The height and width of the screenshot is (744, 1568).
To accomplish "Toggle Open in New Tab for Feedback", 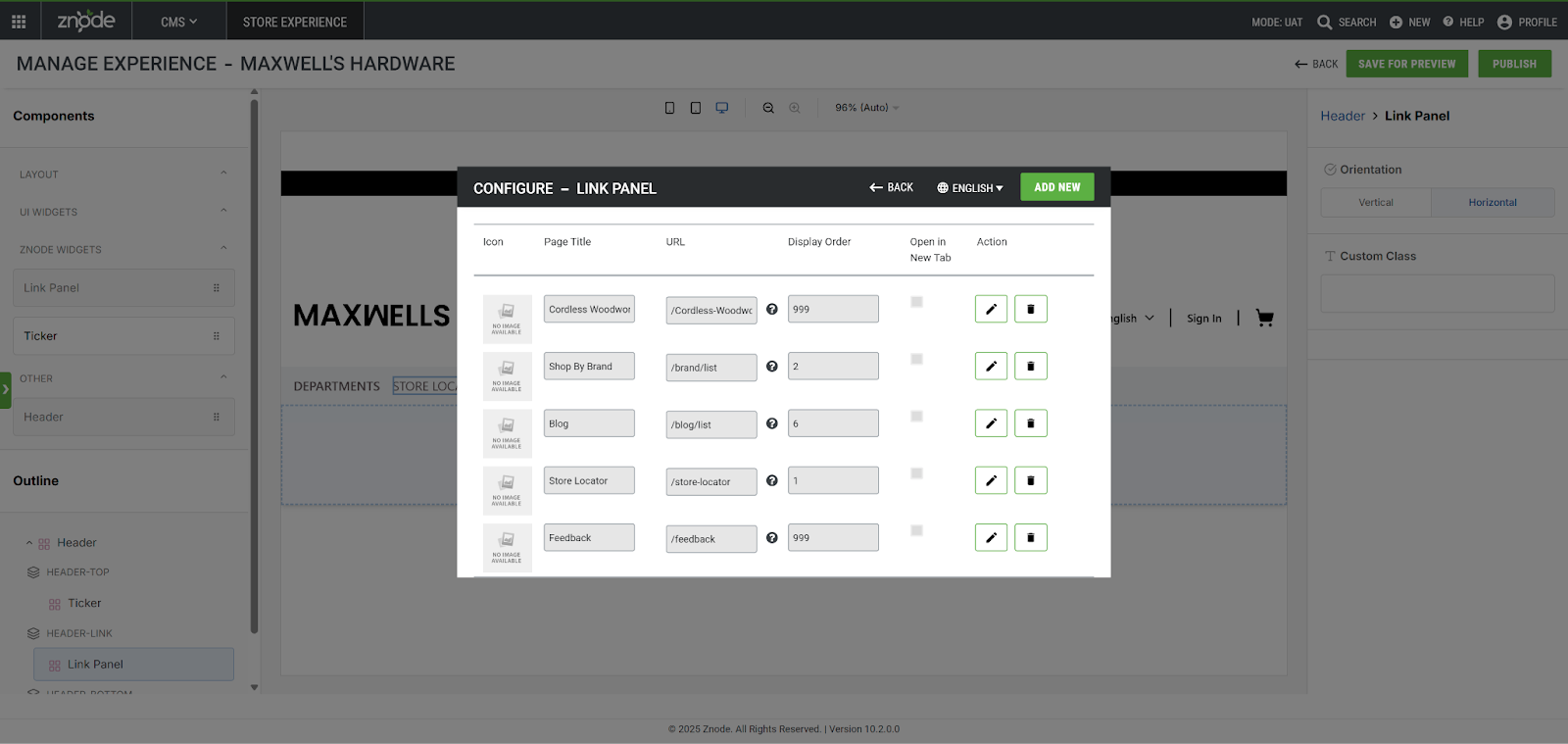I will 916,530.
